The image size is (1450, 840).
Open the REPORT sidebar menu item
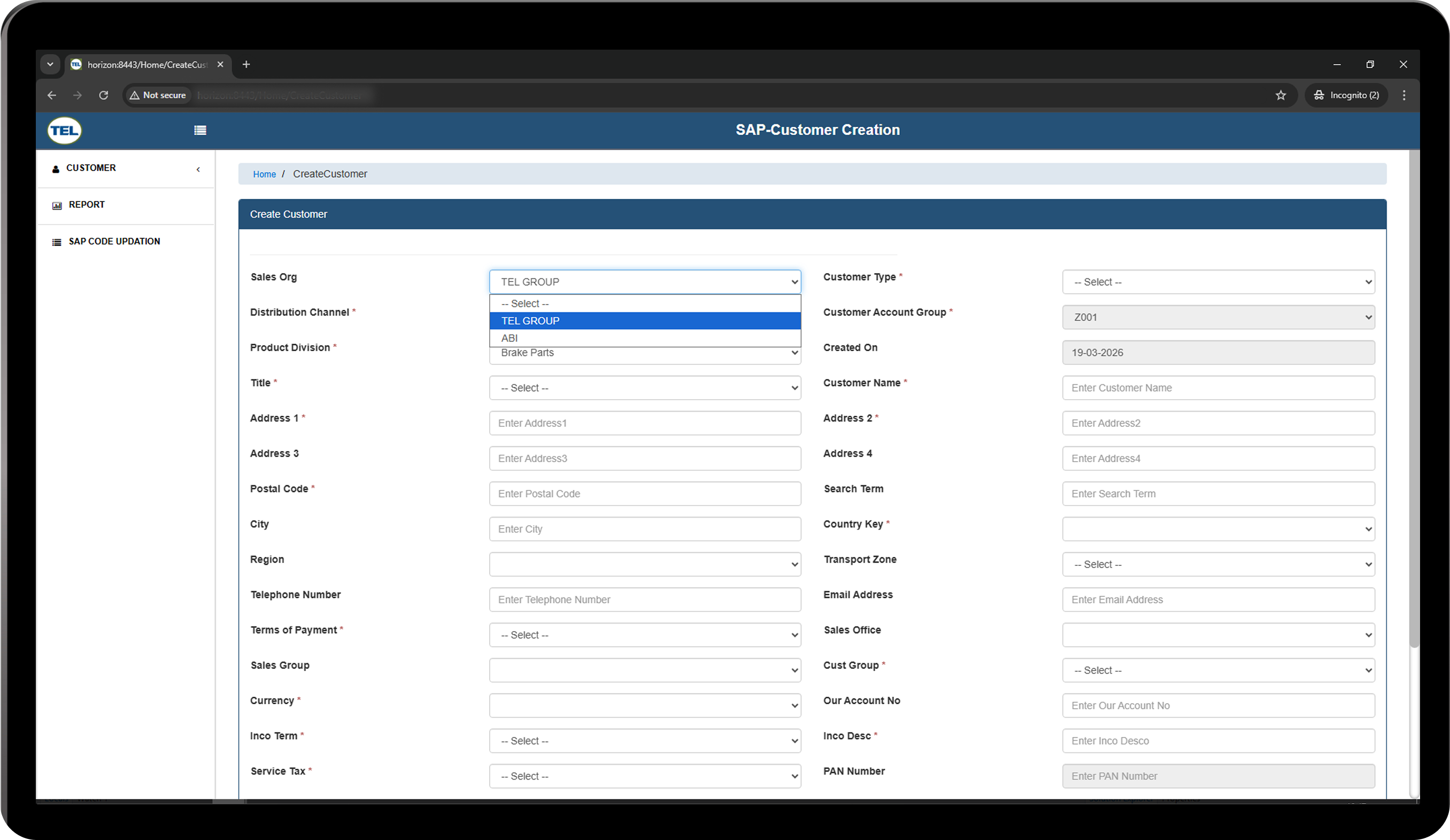pos(87,205)
